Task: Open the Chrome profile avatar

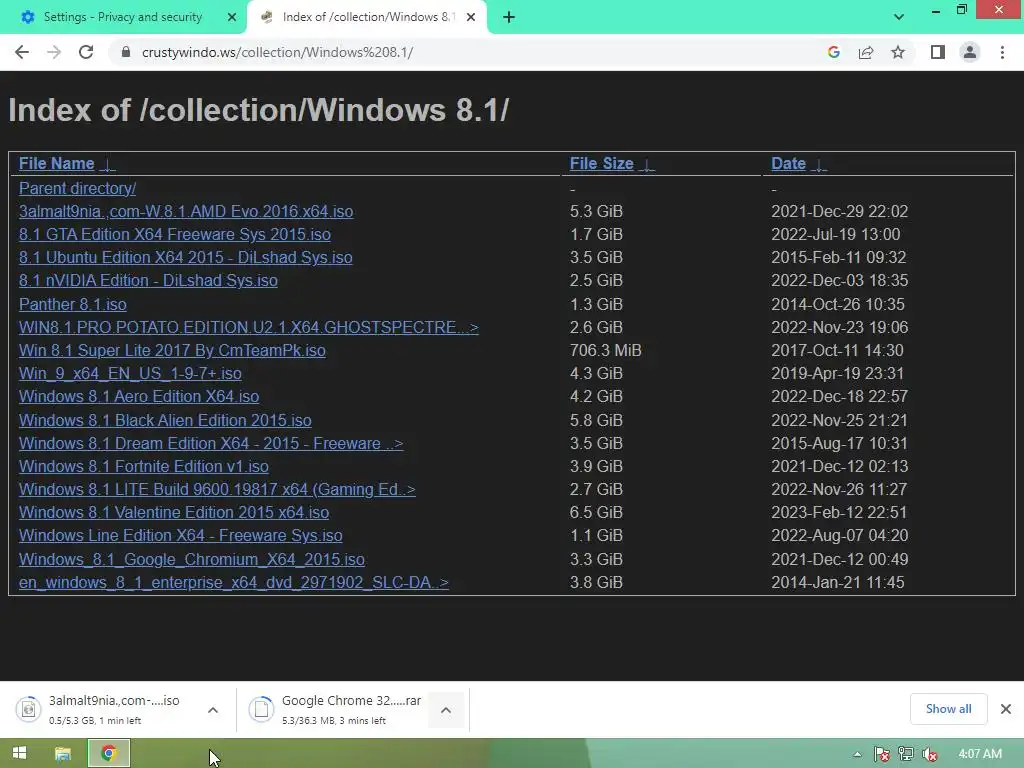Action: pos(970,52)
